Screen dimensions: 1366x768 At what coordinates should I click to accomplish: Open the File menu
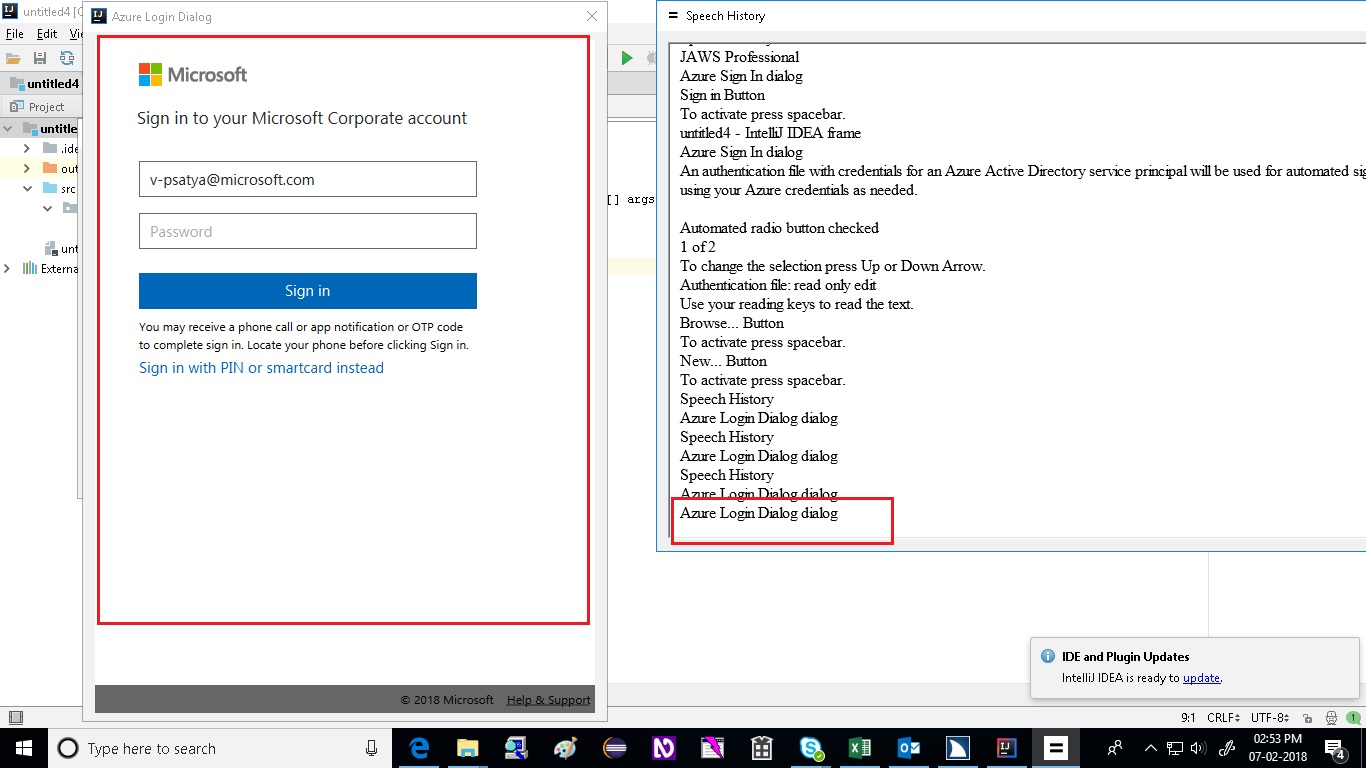point(14,33)
